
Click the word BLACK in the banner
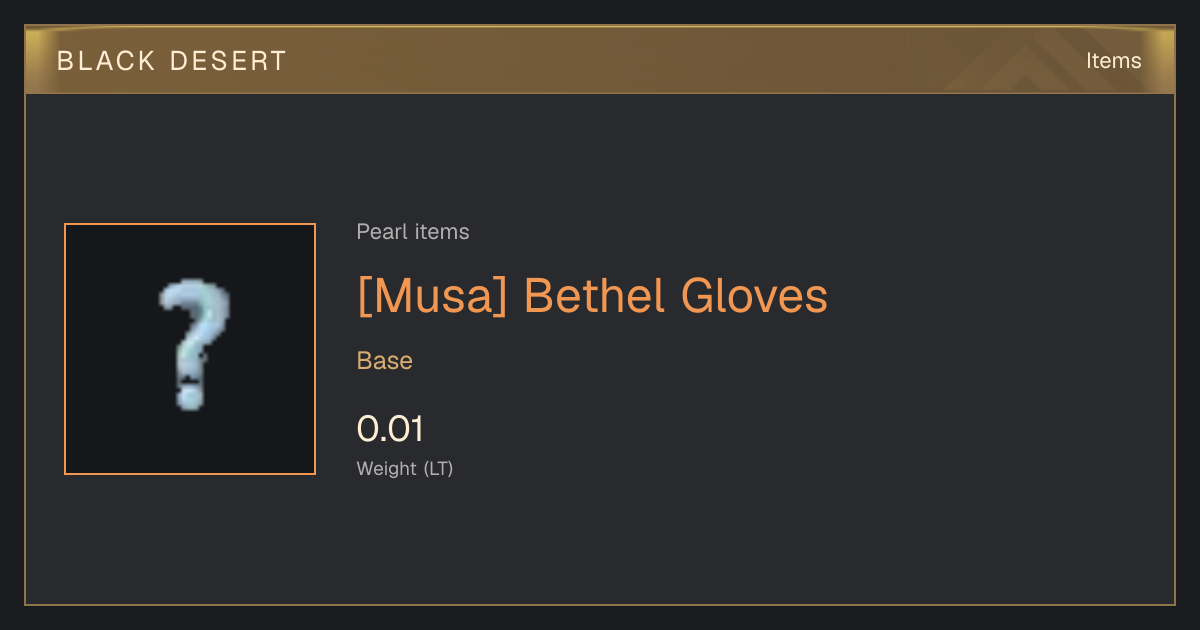pyautogui.click(x=106, y=61)
